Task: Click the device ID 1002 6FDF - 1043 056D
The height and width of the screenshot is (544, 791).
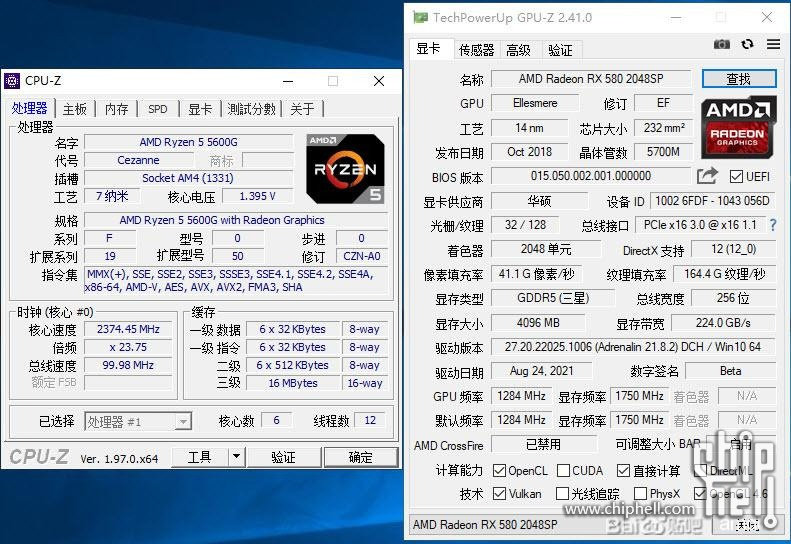Action: coord(712,201)
